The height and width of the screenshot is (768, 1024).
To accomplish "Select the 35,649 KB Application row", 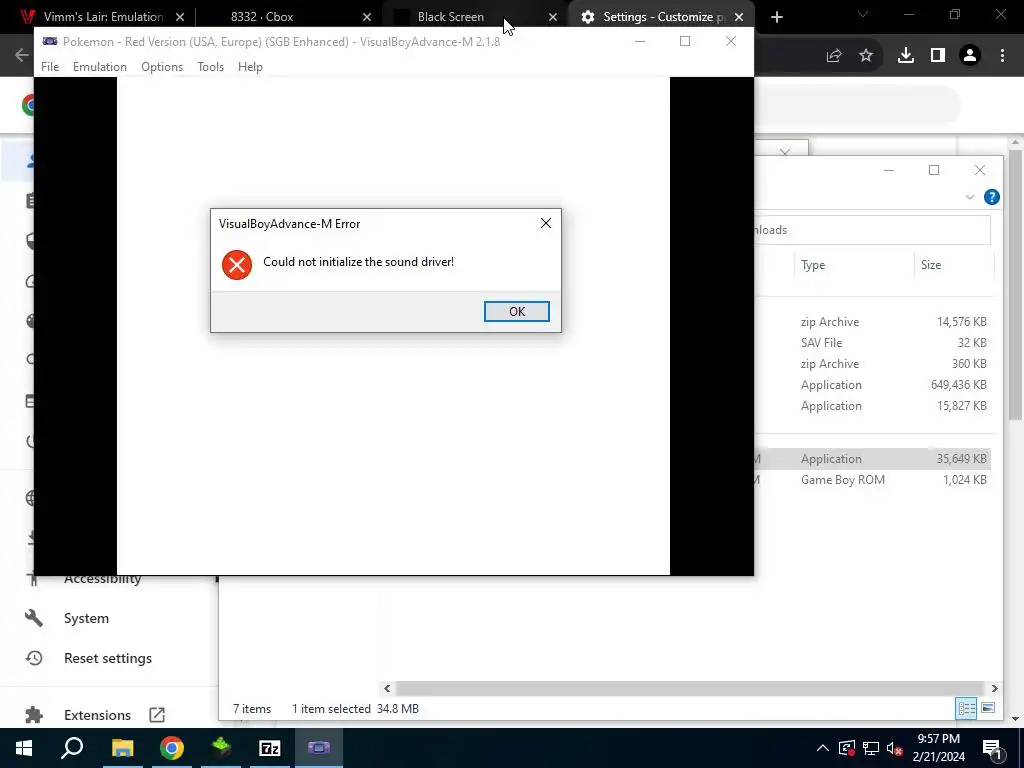I will (x=872, y=458).
